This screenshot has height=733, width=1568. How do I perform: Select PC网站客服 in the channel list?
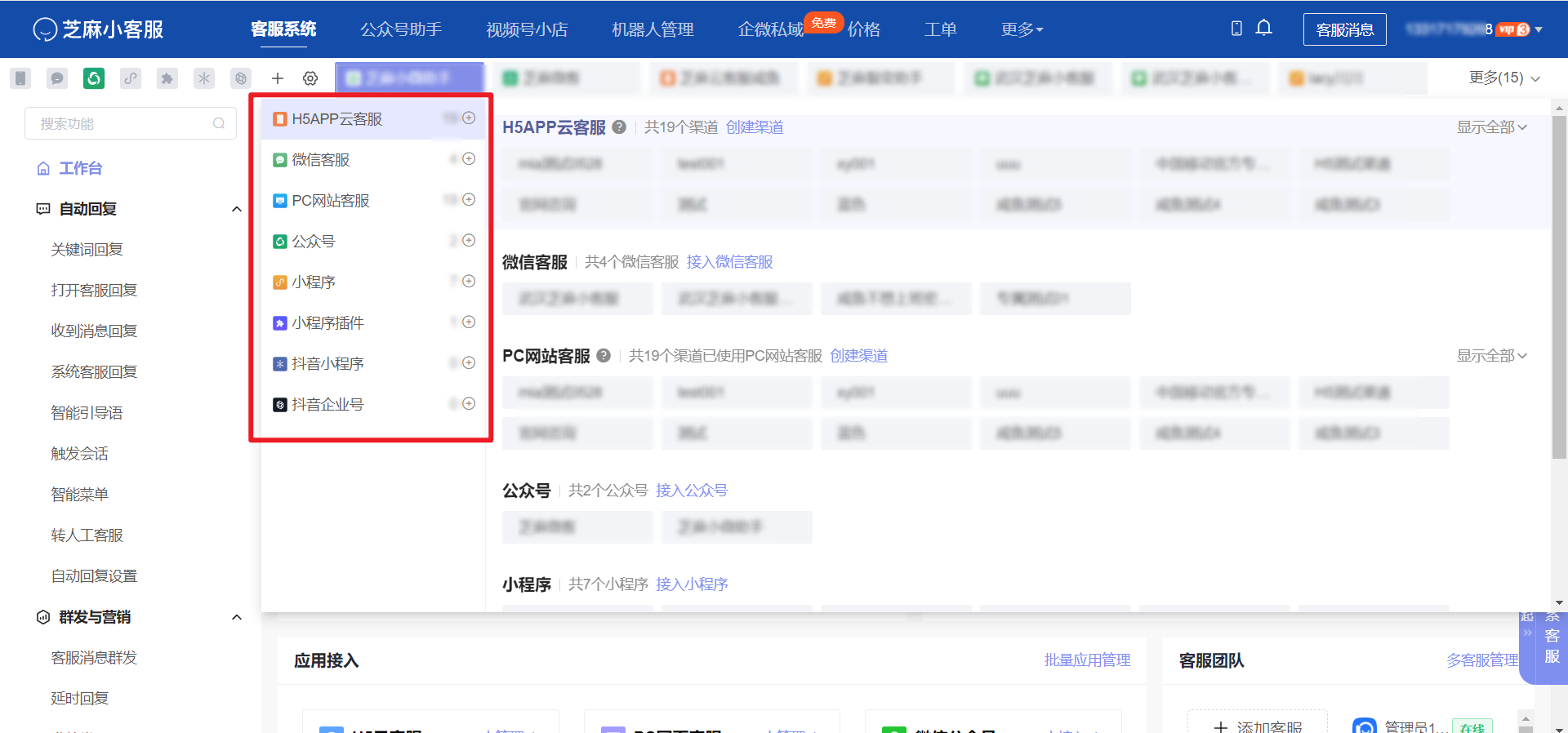point(374,200)
